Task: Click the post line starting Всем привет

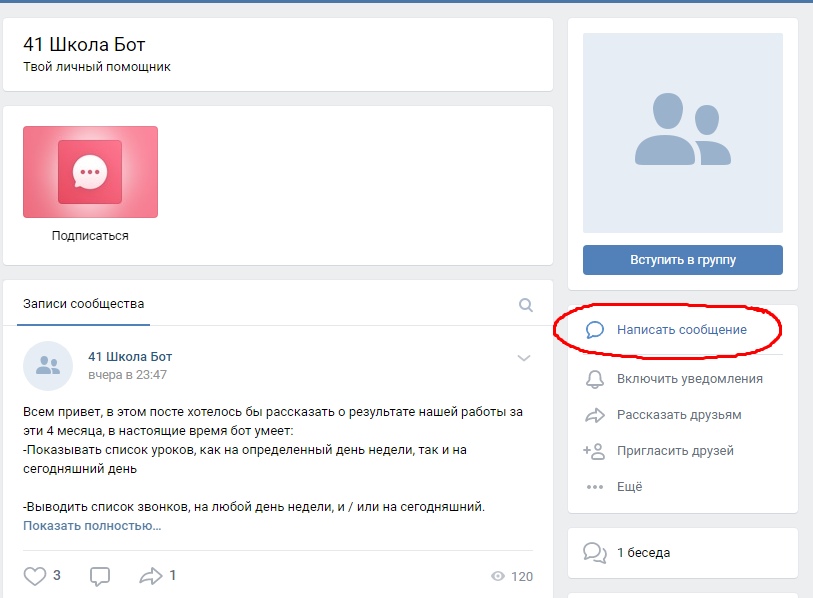Action: tap(273, 412)
